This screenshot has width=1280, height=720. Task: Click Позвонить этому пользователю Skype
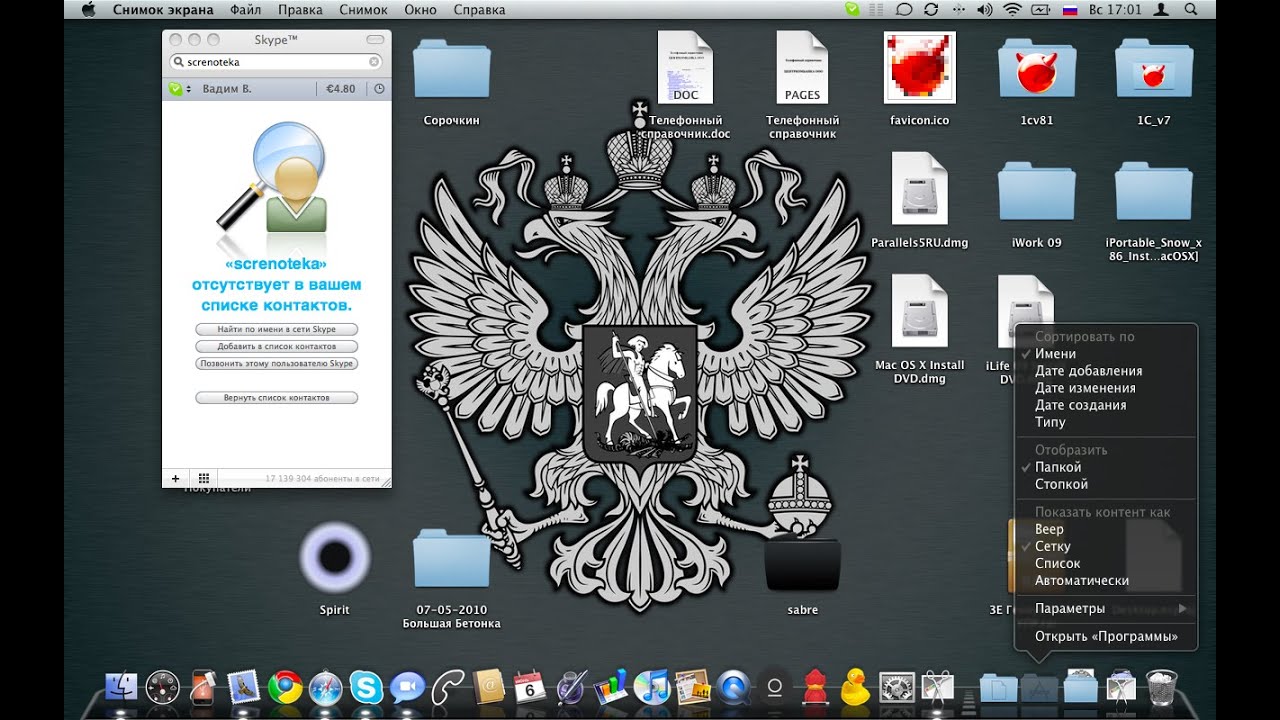276,363
